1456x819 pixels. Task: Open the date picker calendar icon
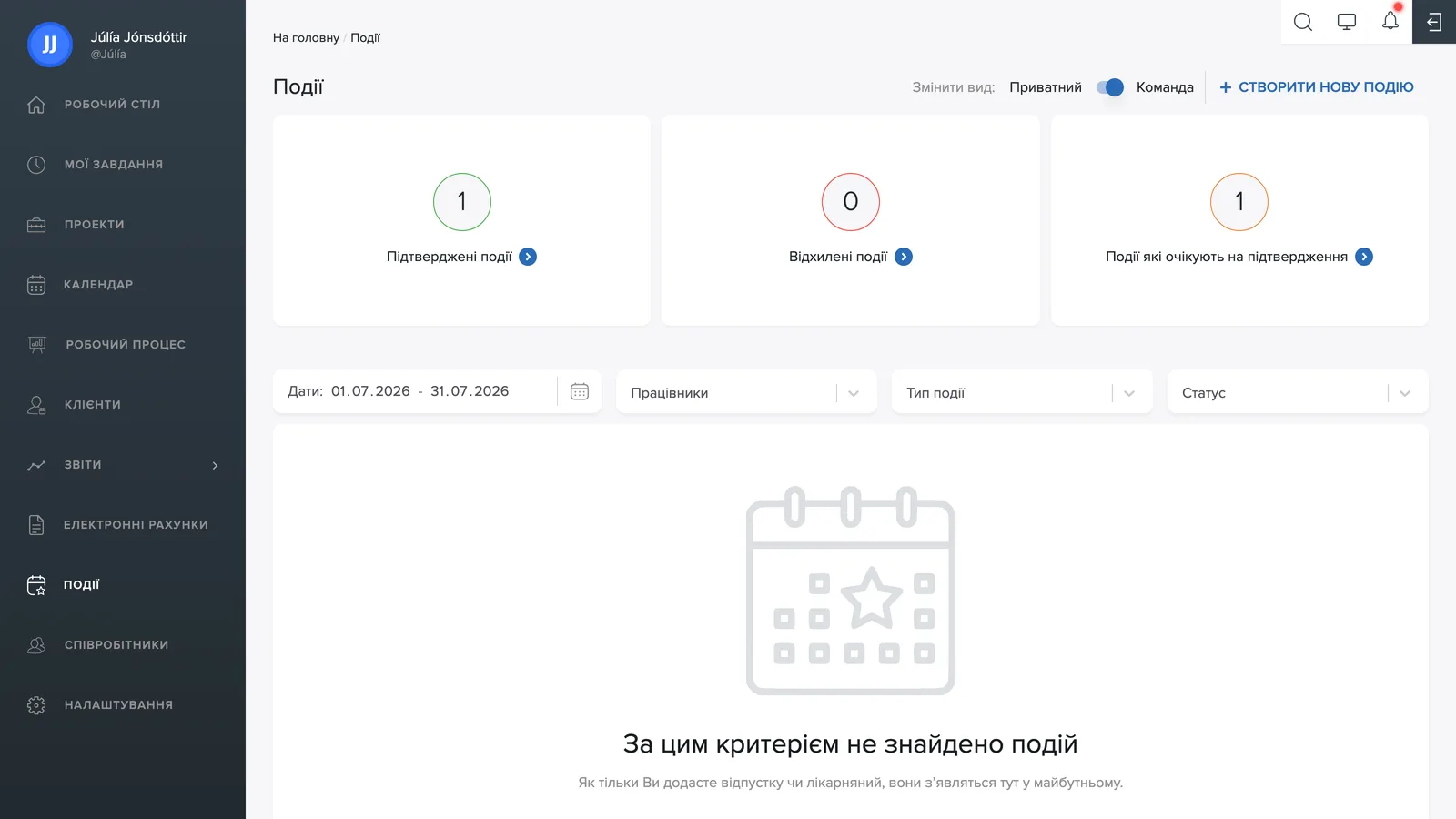pyautogui.click(x=580, y=391)
